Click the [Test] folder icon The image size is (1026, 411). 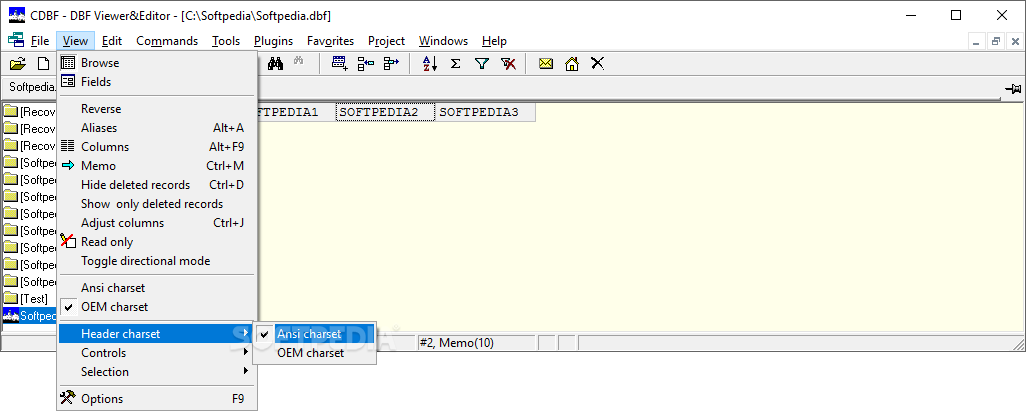[x=10, y=299]
